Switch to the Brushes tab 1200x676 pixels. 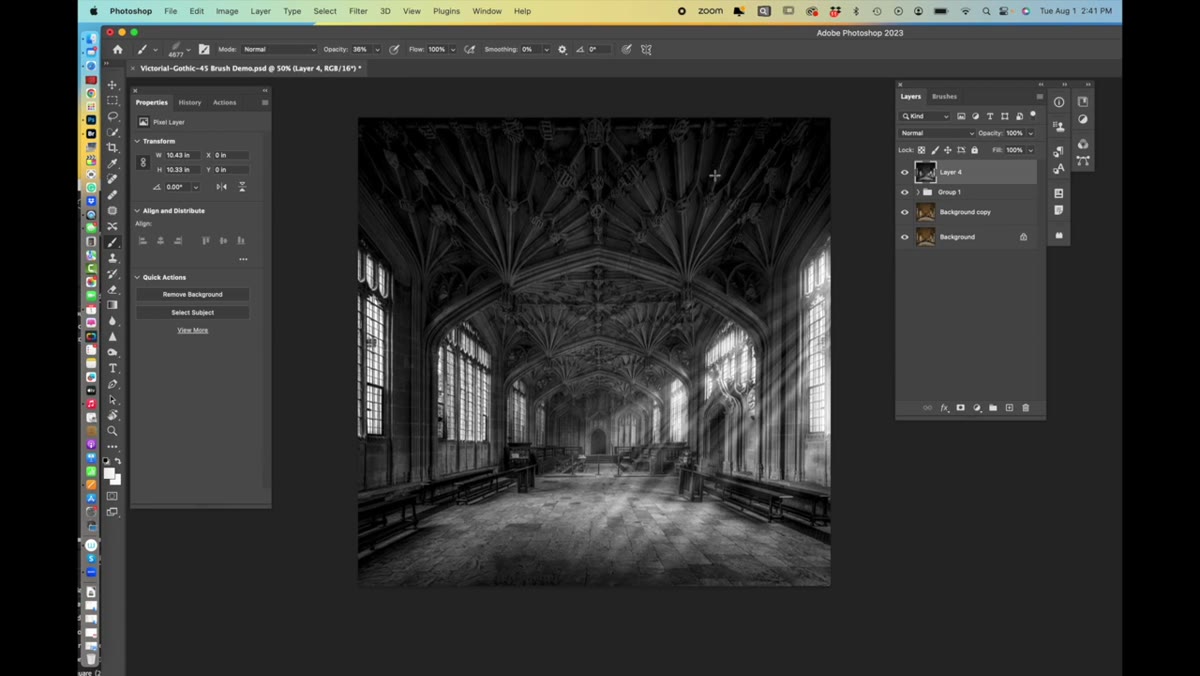coord(944,96)
